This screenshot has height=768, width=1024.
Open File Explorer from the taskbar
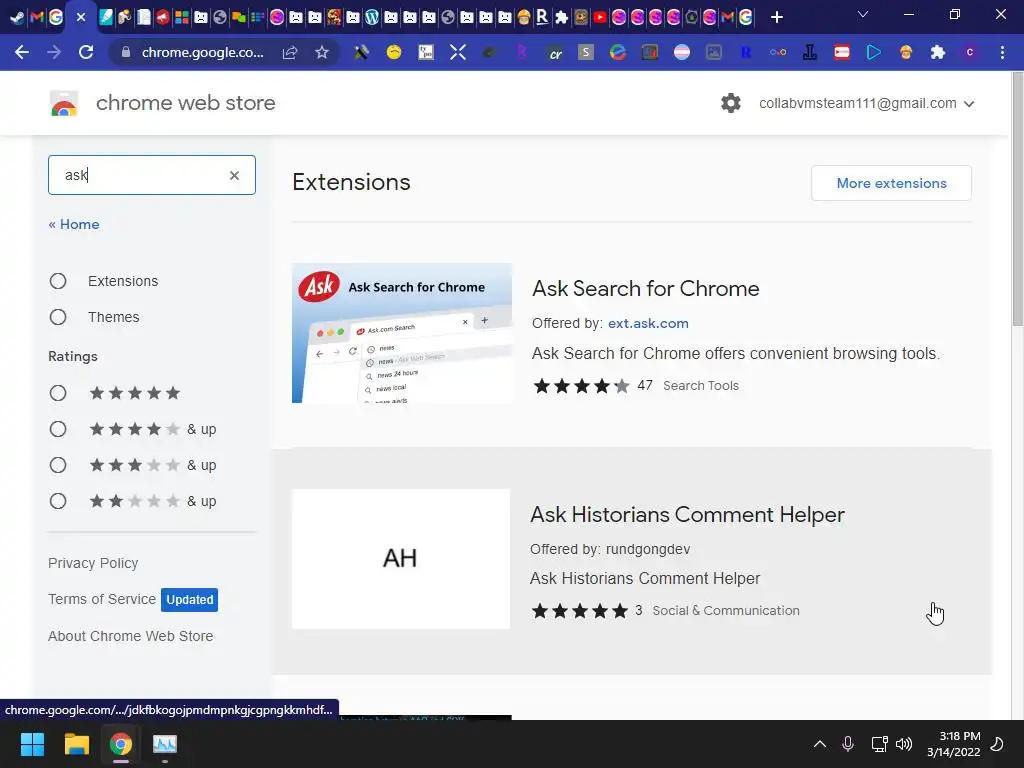point(76,744)
